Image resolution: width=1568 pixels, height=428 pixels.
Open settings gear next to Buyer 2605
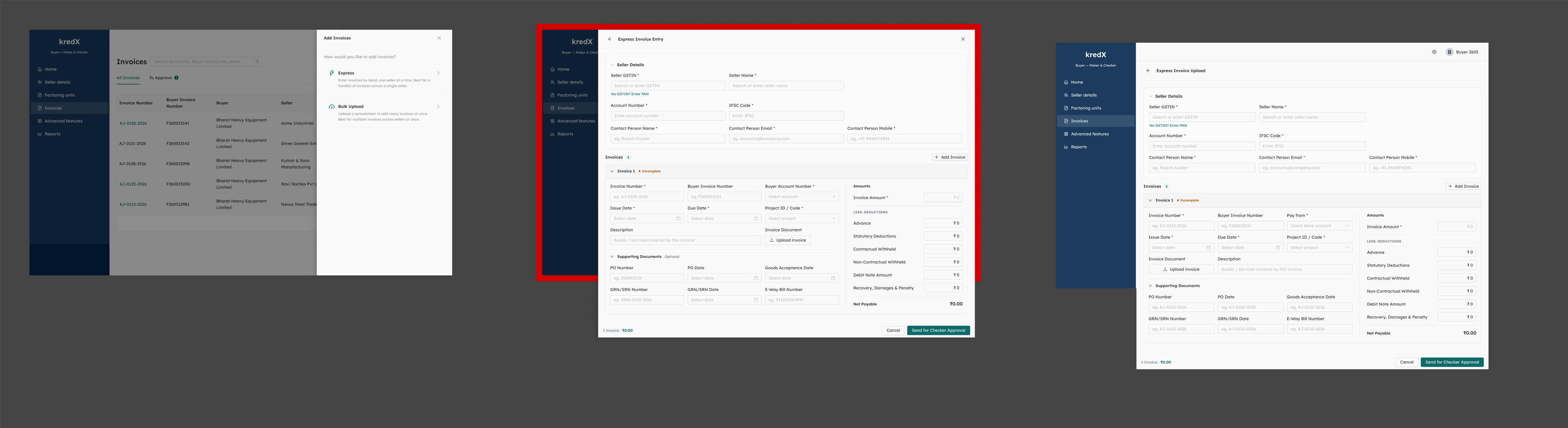point(1434,52)
